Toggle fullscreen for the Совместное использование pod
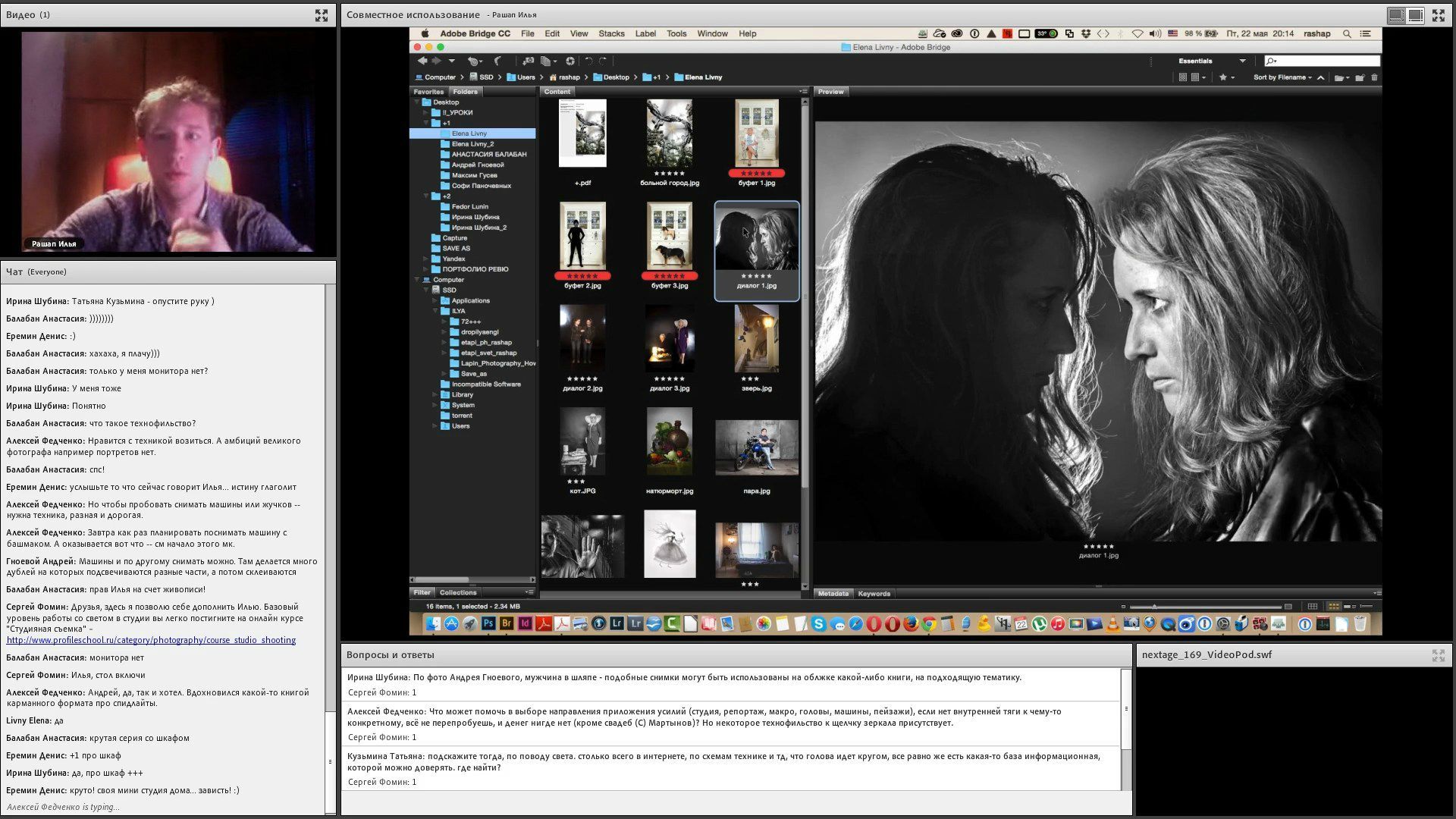The image size is (1456, 819). tap(1439, 14)
